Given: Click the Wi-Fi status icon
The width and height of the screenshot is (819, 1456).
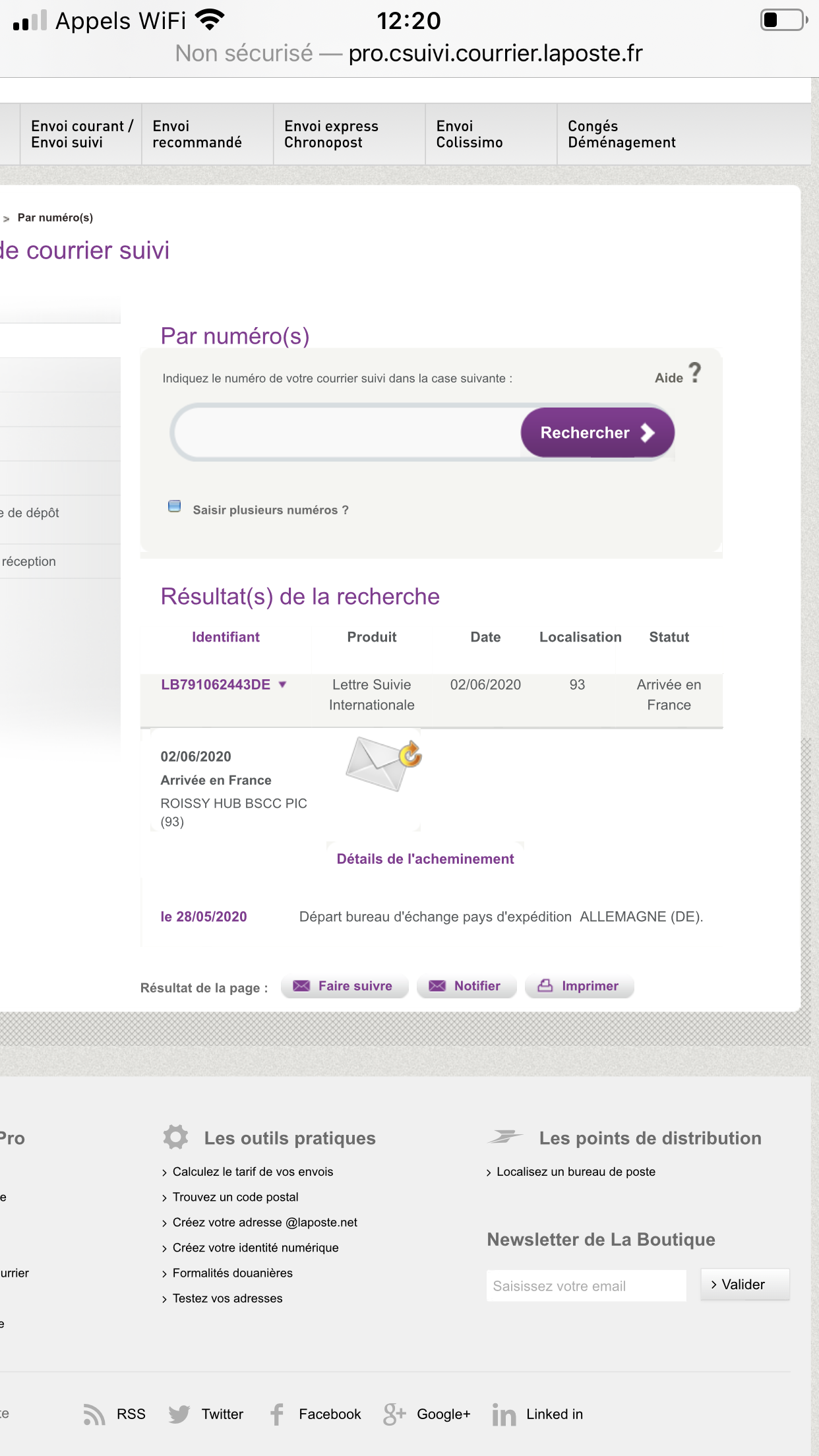Looking at the screenshot, I should pyautogui.click(x=210, y=20).
